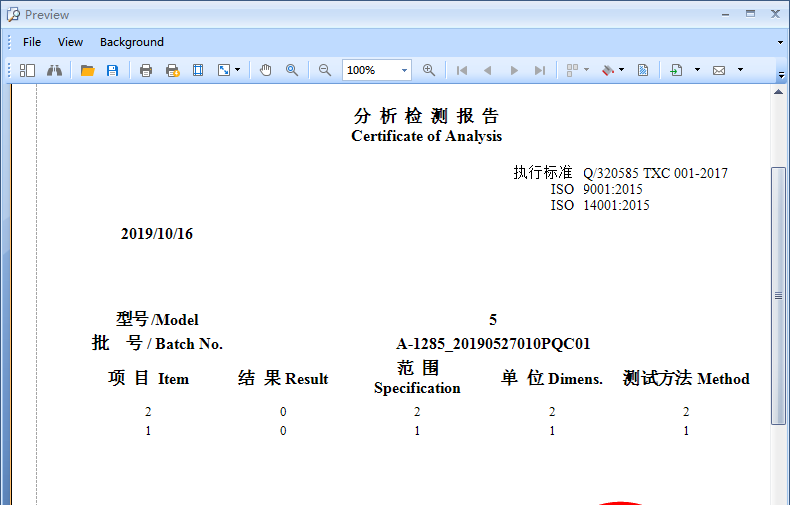Screen dimensions: 790x505
Task: Expand the Multiple Pages dropdown arrow
Action: (586, 70)
